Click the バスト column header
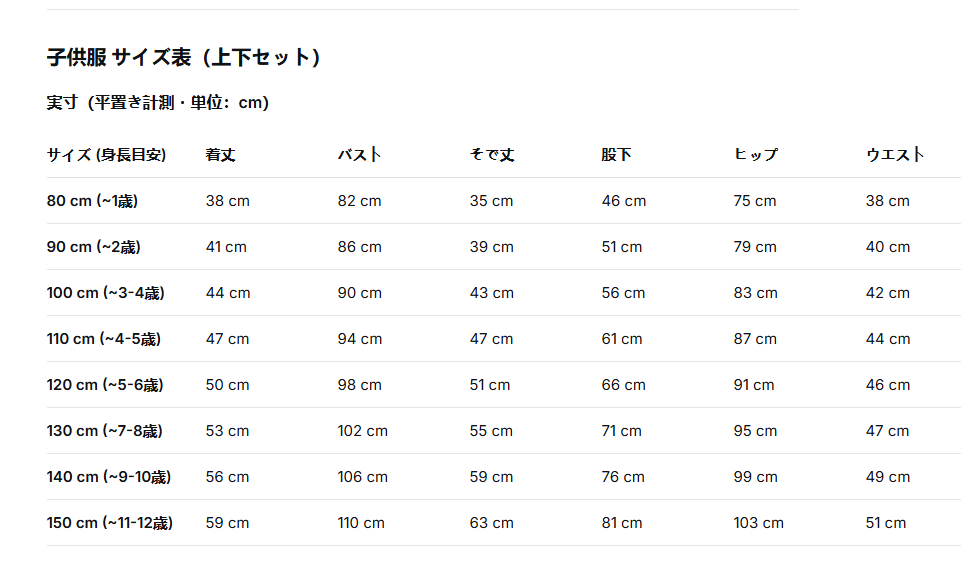Screen dimensions: 961x569 click(359, 155)
